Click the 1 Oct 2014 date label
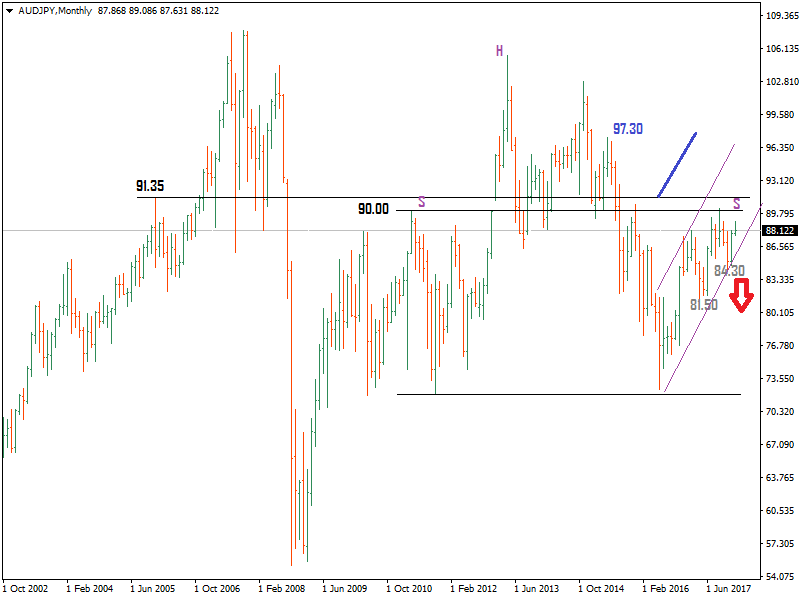 point(601,588)
